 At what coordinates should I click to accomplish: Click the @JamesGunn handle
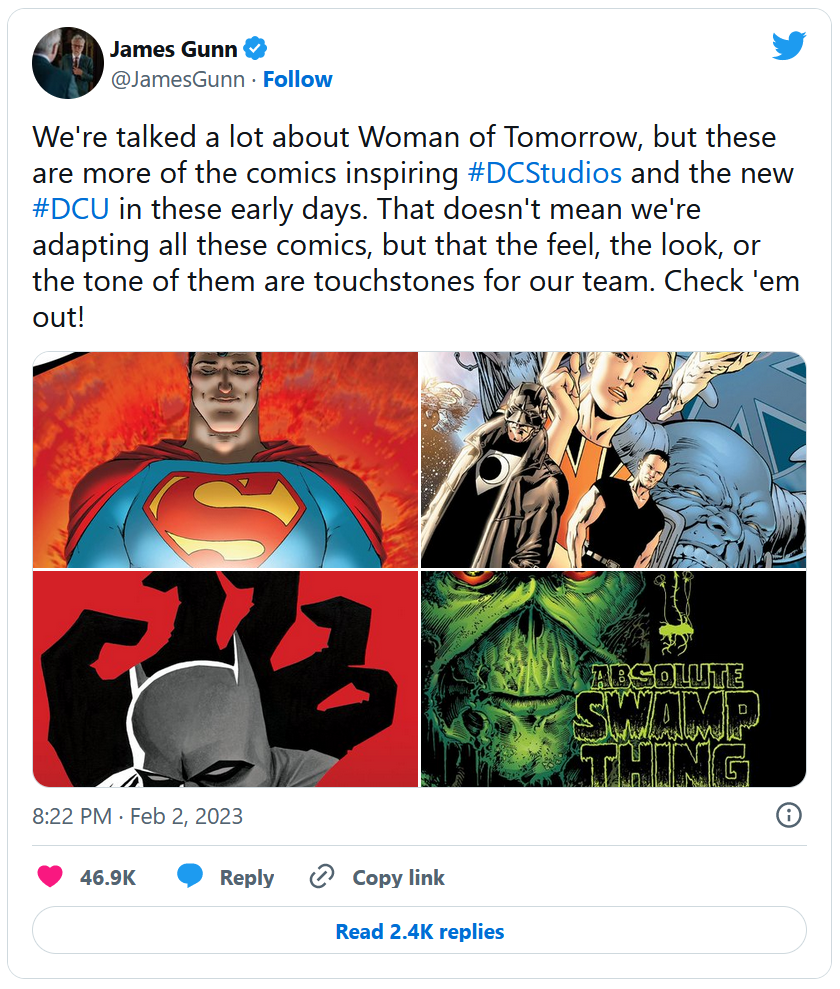(177, 79)
